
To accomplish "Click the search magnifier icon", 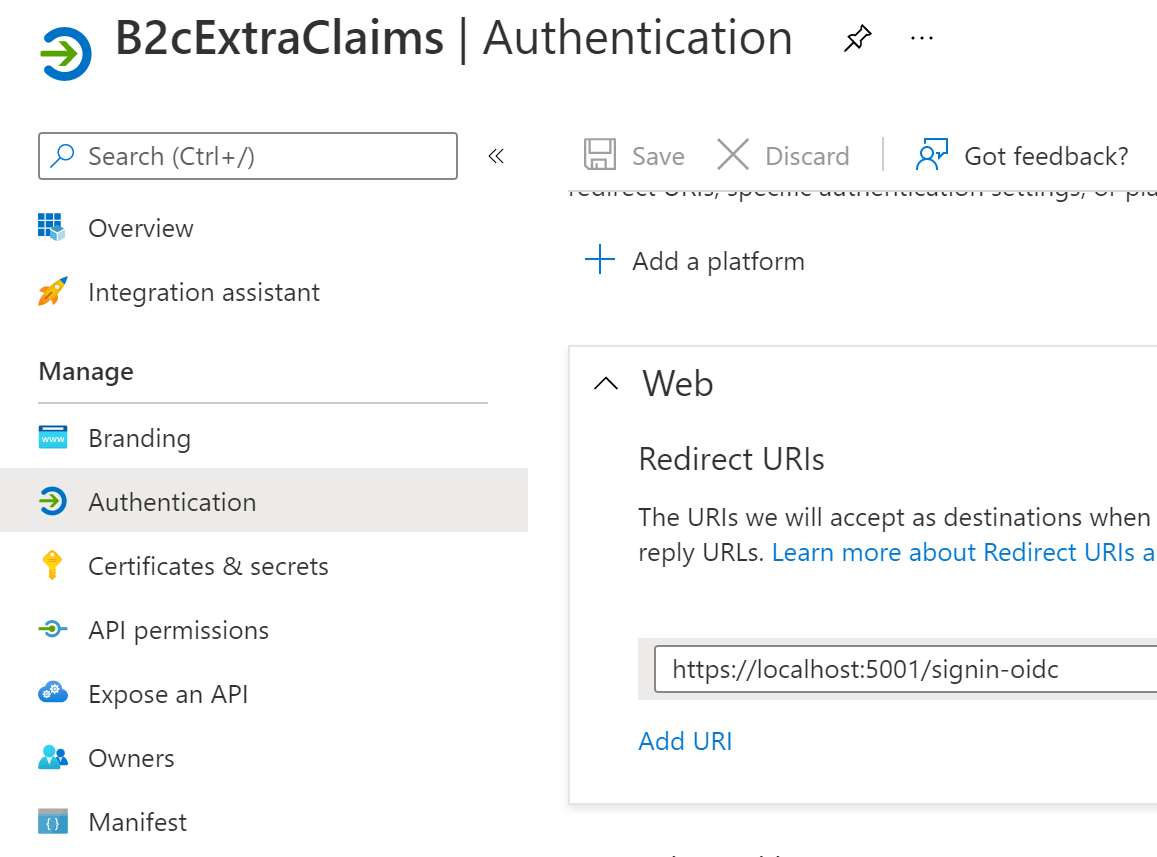I will (62, 156).
